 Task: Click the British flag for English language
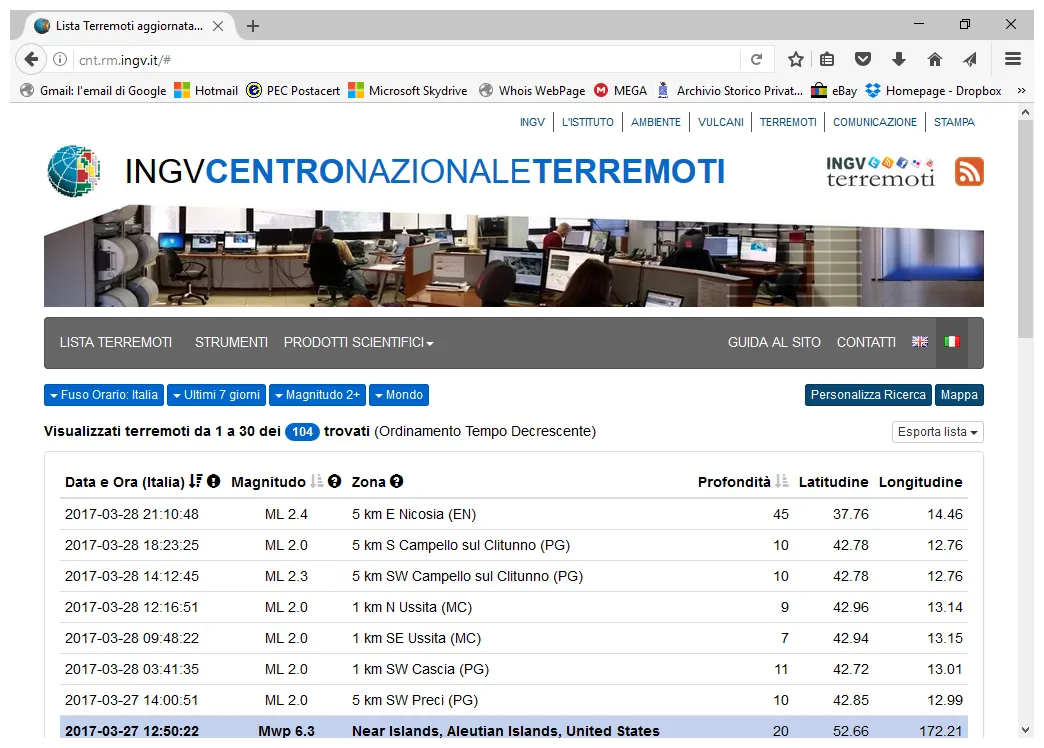[x=919, y=341]
